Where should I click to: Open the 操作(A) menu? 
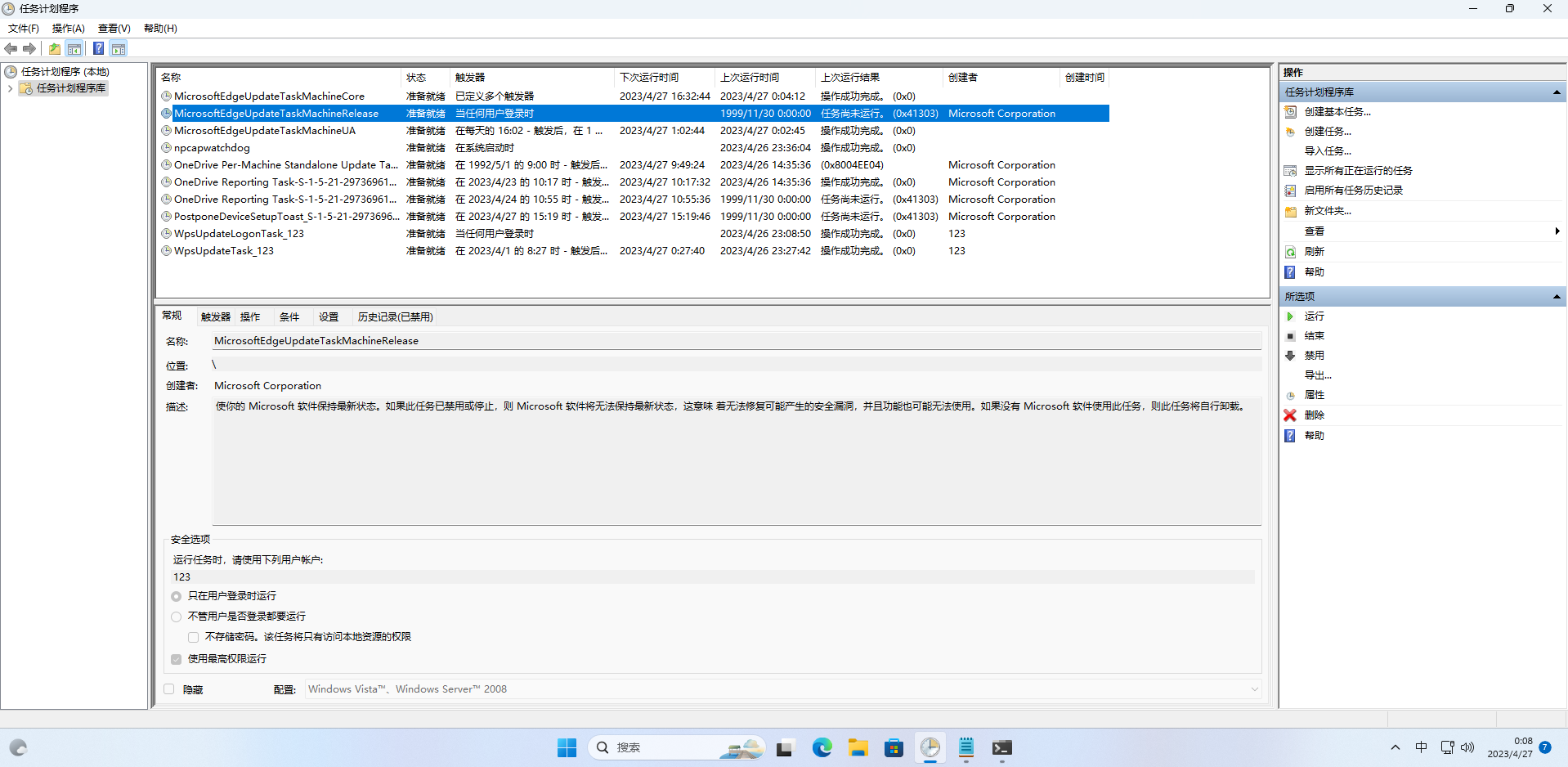pyautogui.click(x=69, y=29)
